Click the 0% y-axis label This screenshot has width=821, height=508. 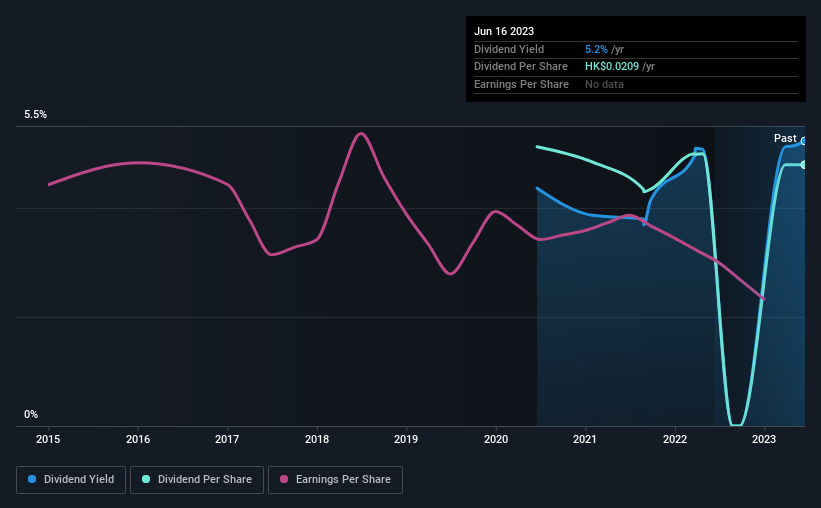pos(31,414)
